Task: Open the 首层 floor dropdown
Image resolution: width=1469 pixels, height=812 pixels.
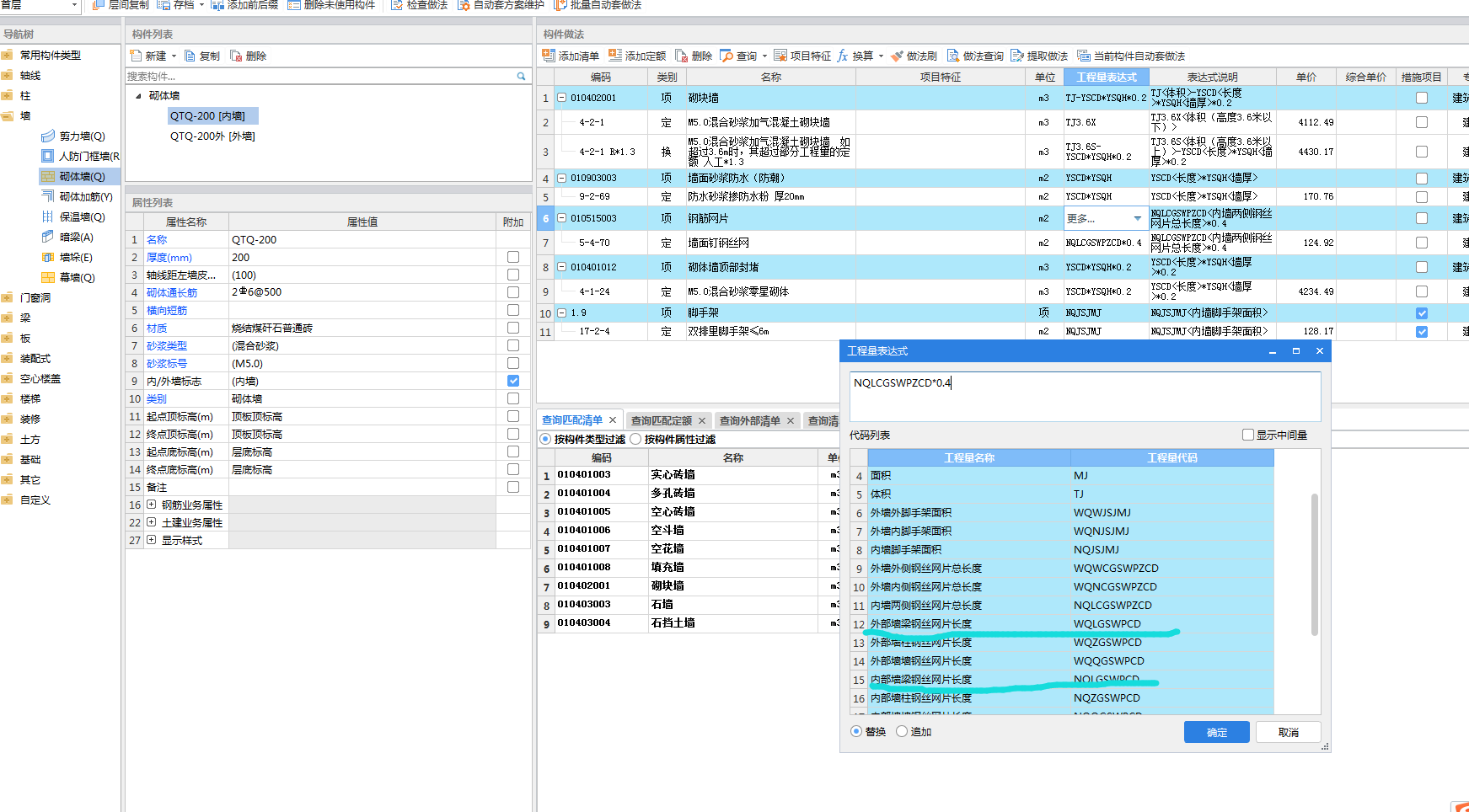Action: 74,5
